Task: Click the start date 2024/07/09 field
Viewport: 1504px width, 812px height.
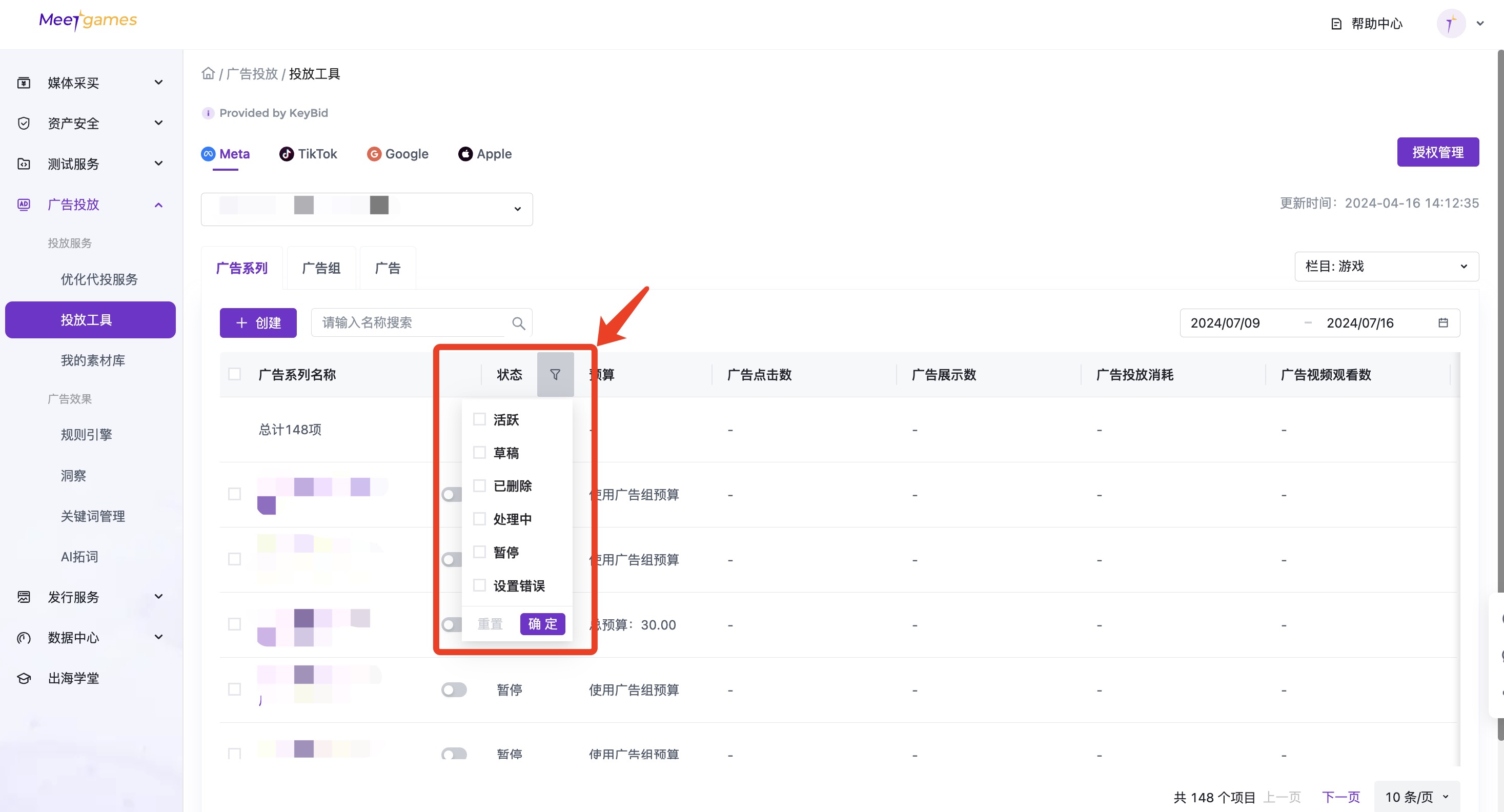Action: [1225, 323]
